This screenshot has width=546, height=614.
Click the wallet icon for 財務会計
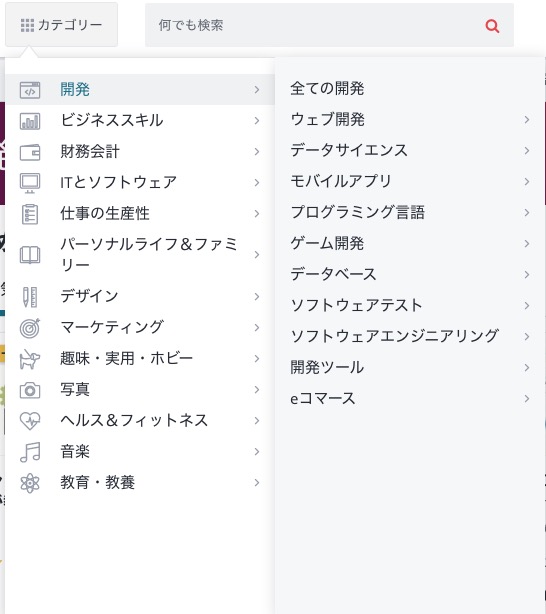pyautogui.click(x=30, y=152)
